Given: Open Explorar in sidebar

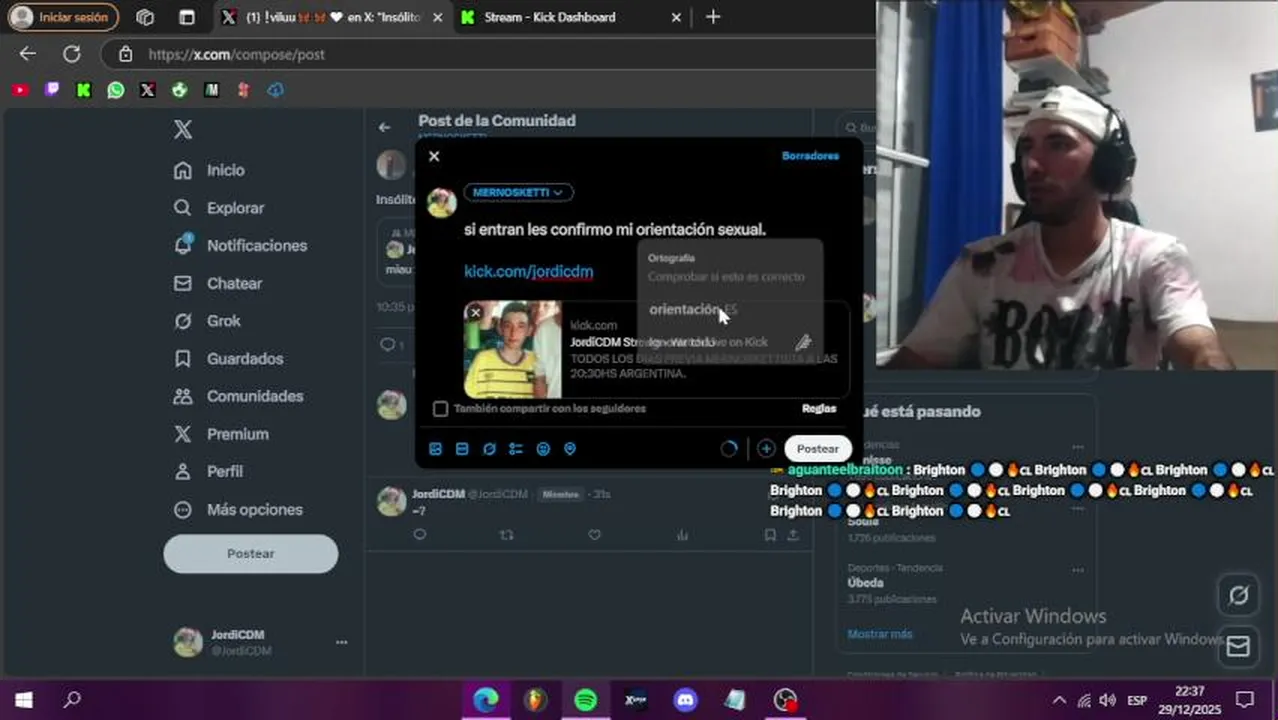Looking at the screenshot, I should (219, 208).
